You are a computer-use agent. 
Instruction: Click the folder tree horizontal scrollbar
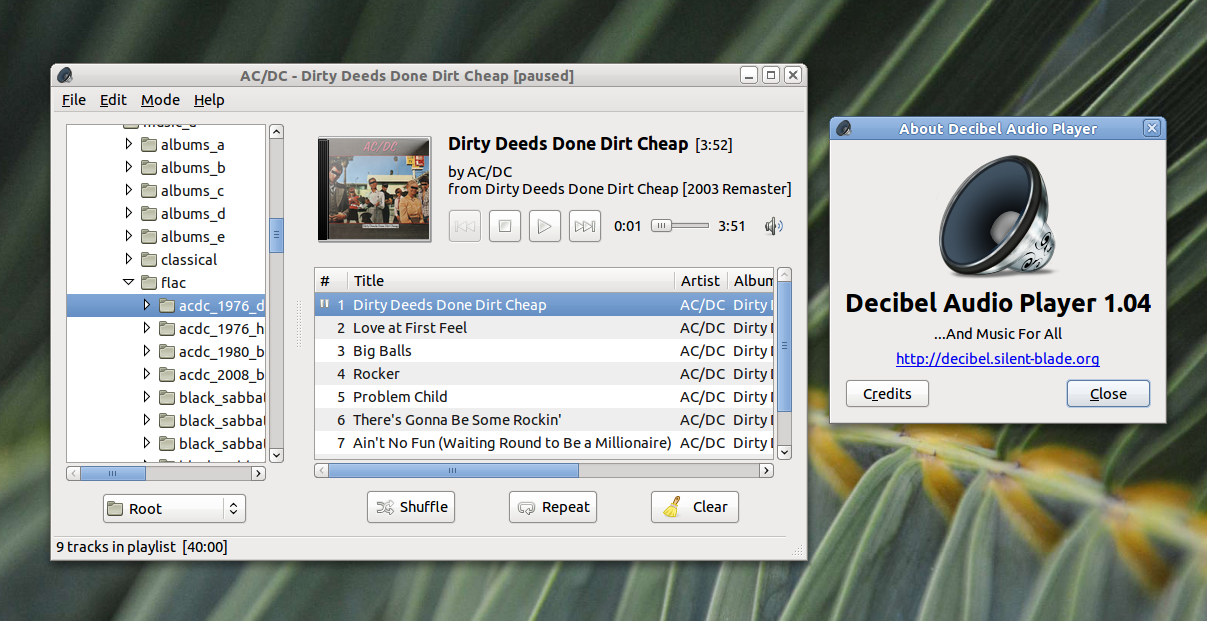[x=166, y=473]
